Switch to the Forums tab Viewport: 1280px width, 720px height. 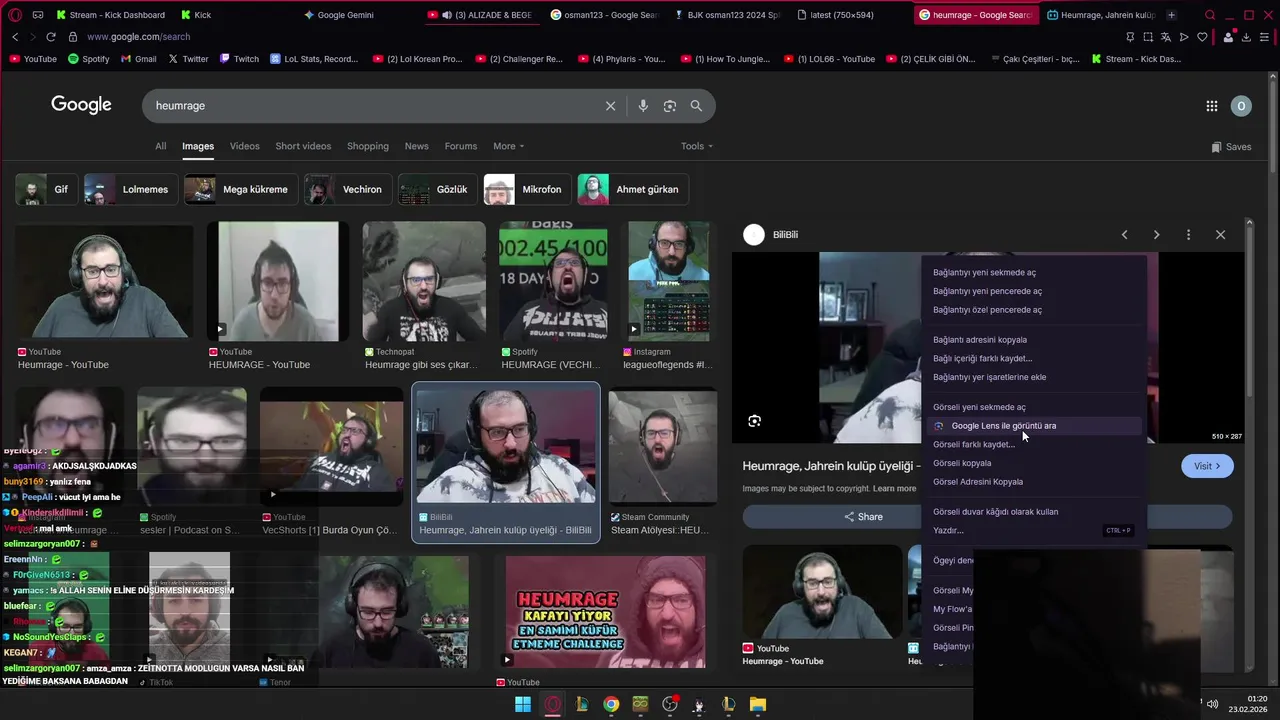[461, 146]
